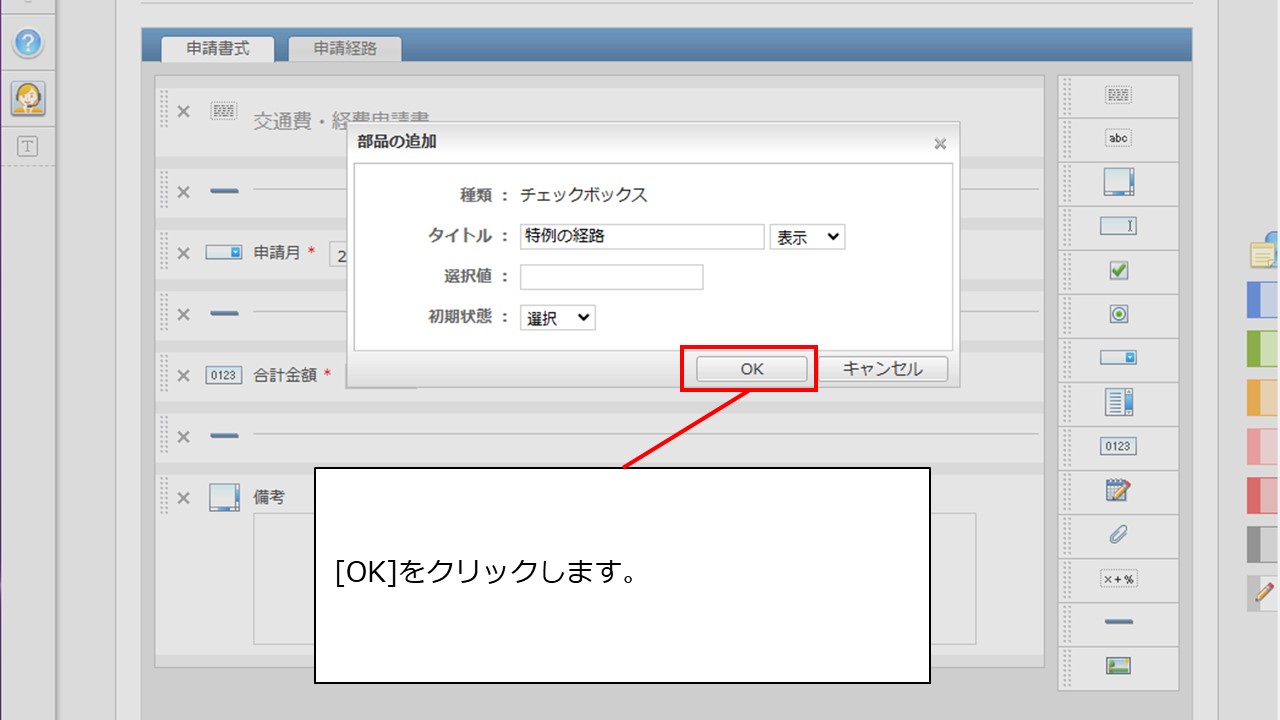This screenshot has height=720, width=1280.
Task: Pick the paperclip attachment part
Action: (1118, 535)
